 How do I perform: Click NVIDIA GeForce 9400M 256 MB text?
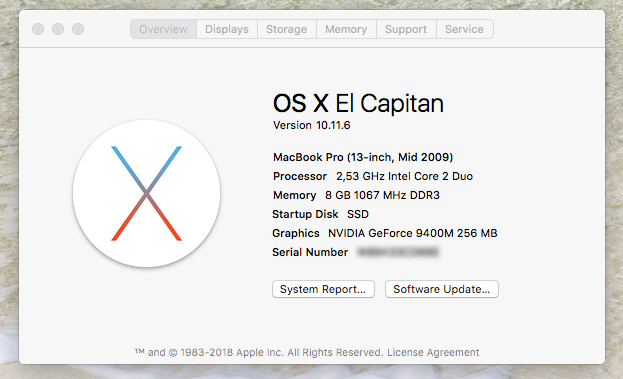[412, 233]
